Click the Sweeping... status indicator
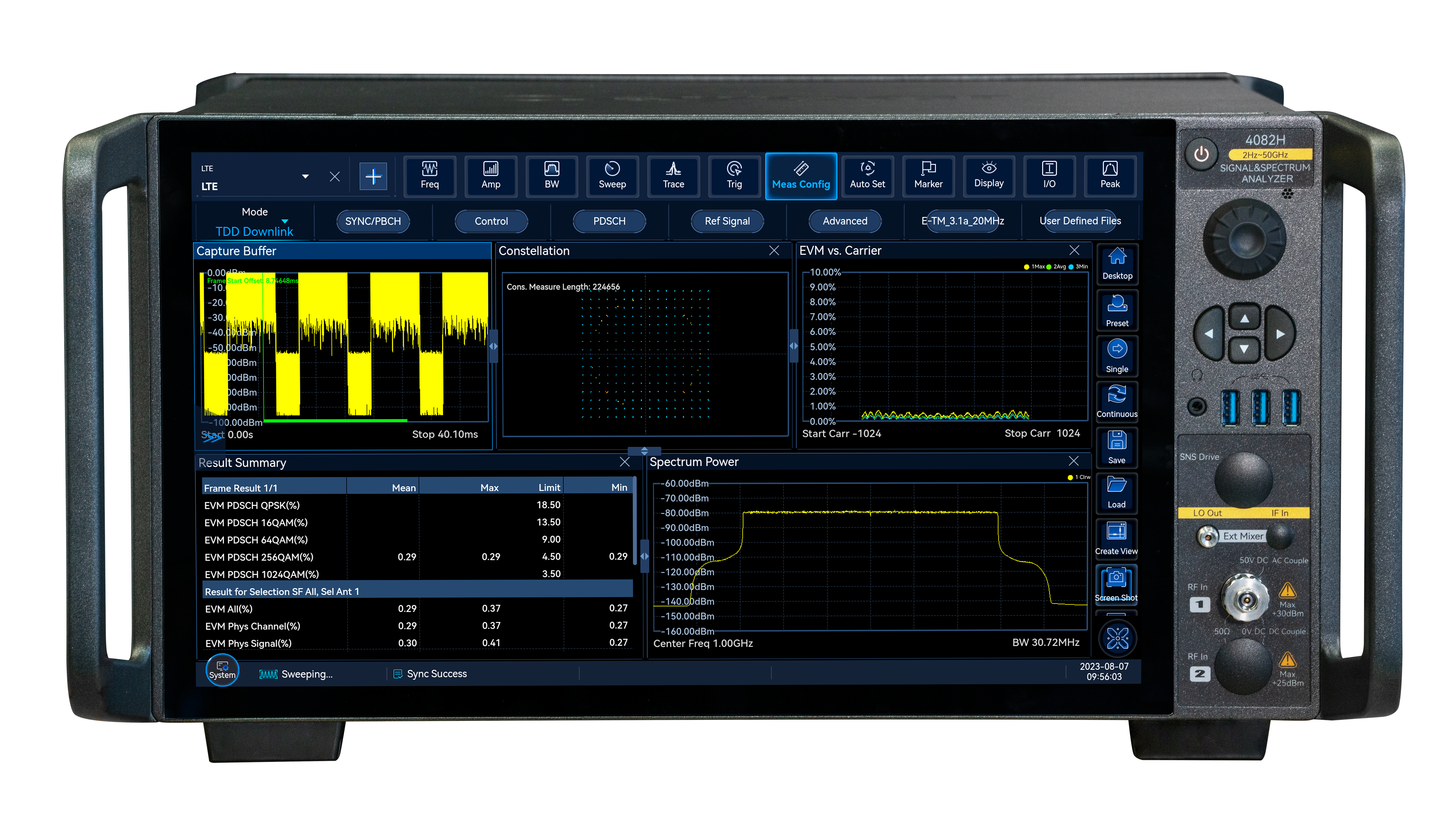 (296, 674)
